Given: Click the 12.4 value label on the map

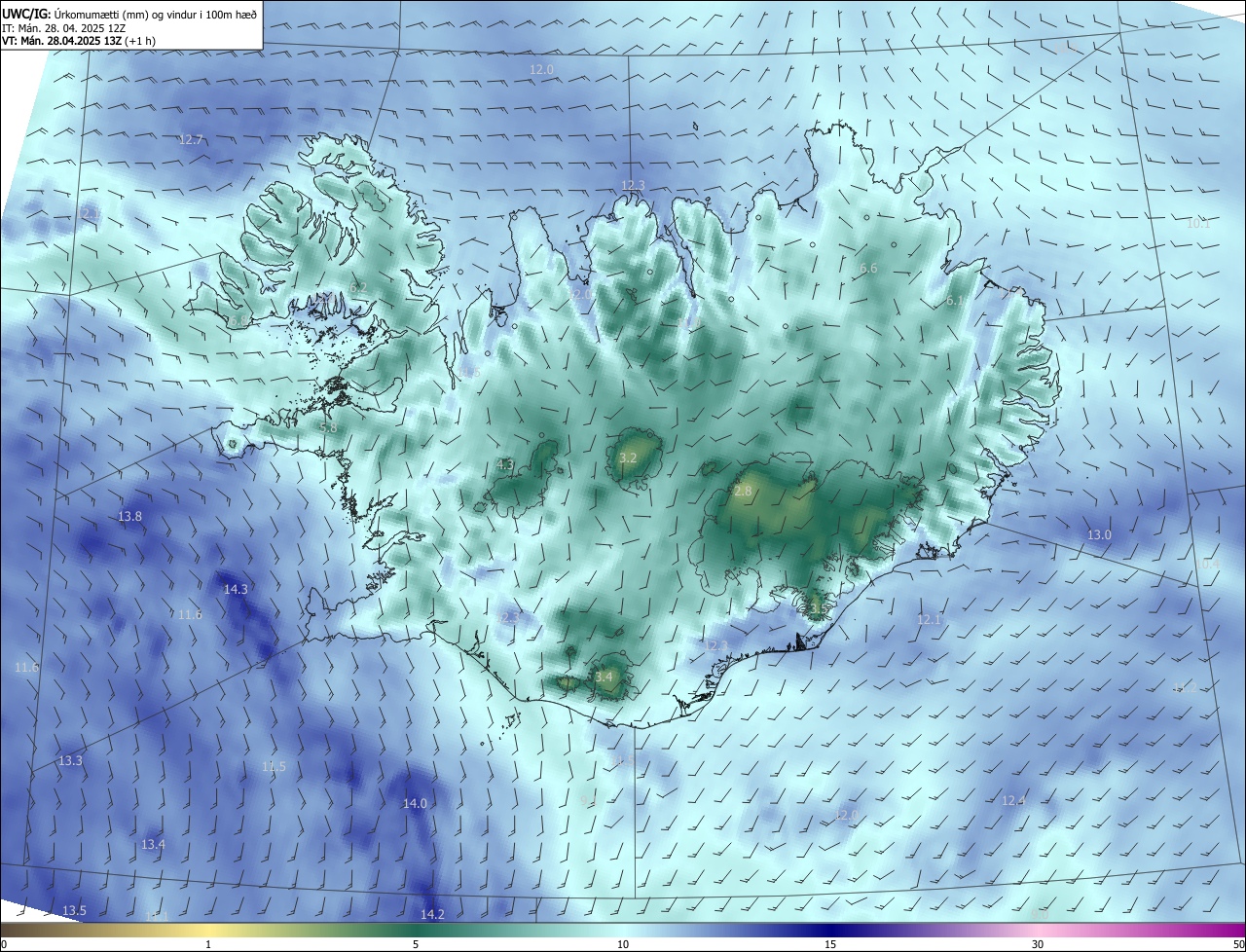Looking at the screenshot, I should [x=1013, y=801].
